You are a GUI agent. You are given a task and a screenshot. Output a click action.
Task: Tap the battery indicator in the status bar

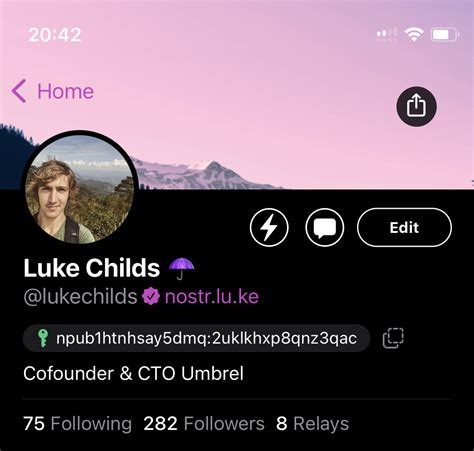[445, 34]
